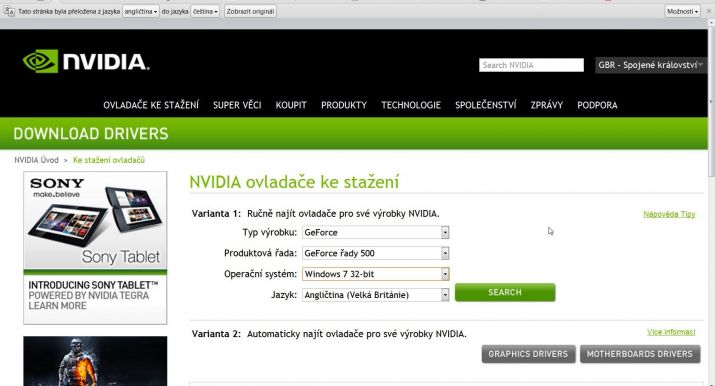715x386 pixels.
Task: Click the 'NVIDIA ovladače ke stažení' heading
Action: tap(294, 182)
